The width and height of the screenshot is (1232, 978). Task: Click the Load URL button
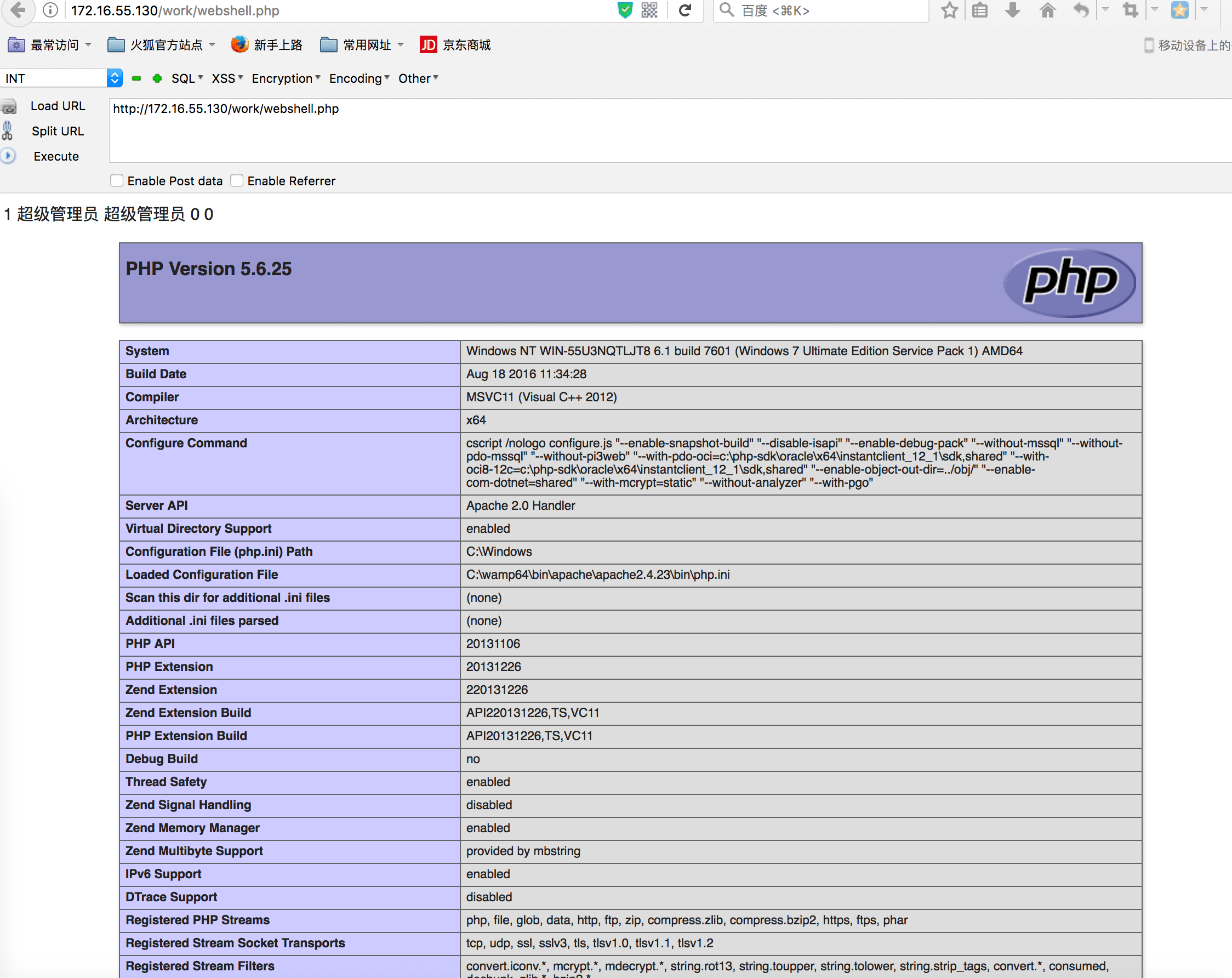[x=57, y=106]
